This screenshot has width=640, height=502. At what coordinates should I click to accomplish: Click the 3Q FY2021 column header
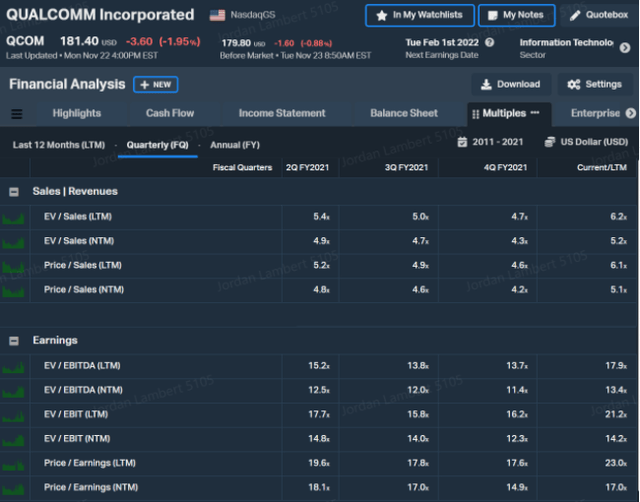click(x=406, y=168)
